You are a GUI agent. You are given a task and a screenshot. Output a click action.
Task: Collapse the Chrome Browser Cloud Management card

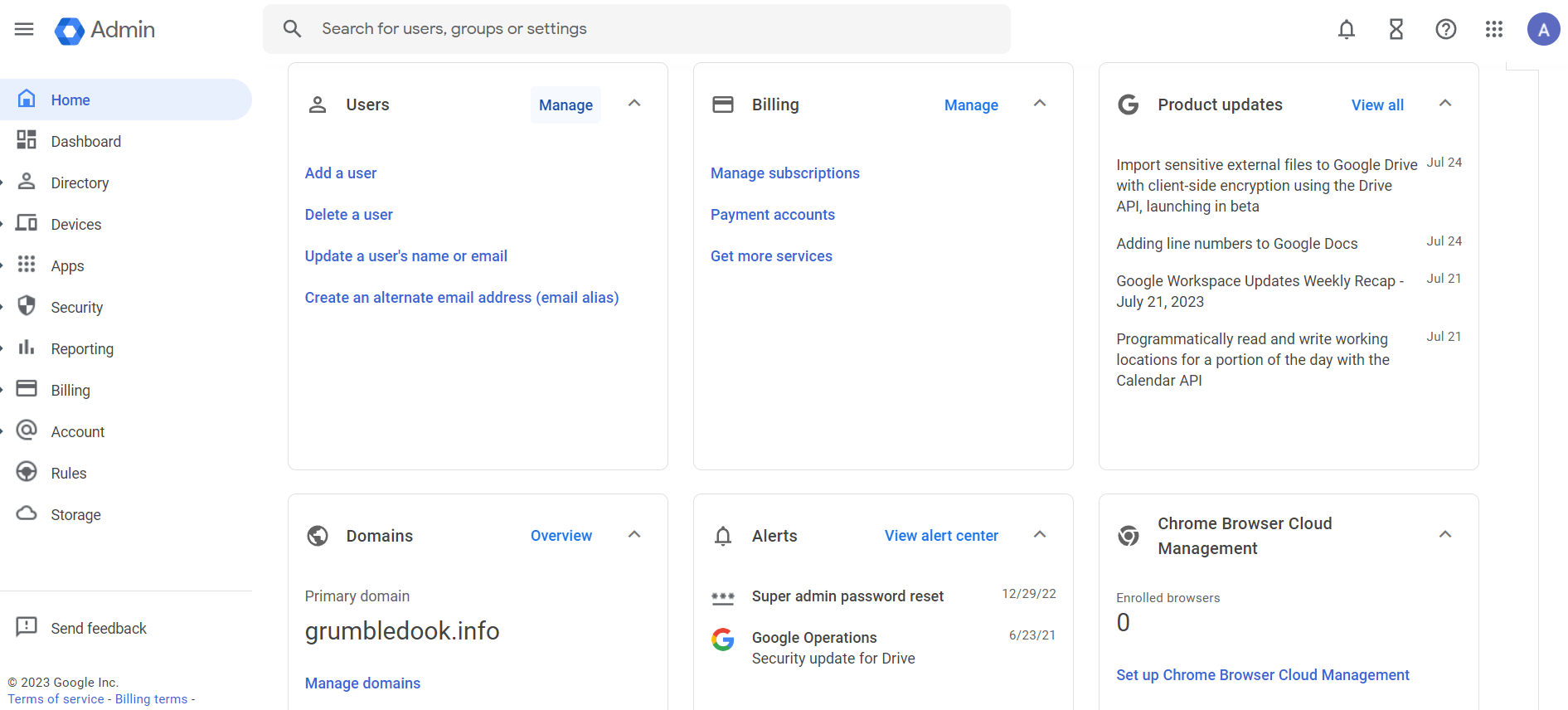(x=1445, y=535)
